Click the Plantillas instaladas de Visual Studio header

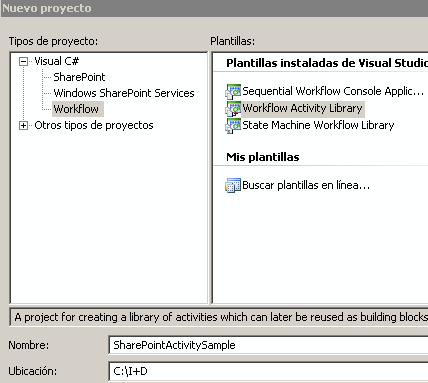coord(327,63)
